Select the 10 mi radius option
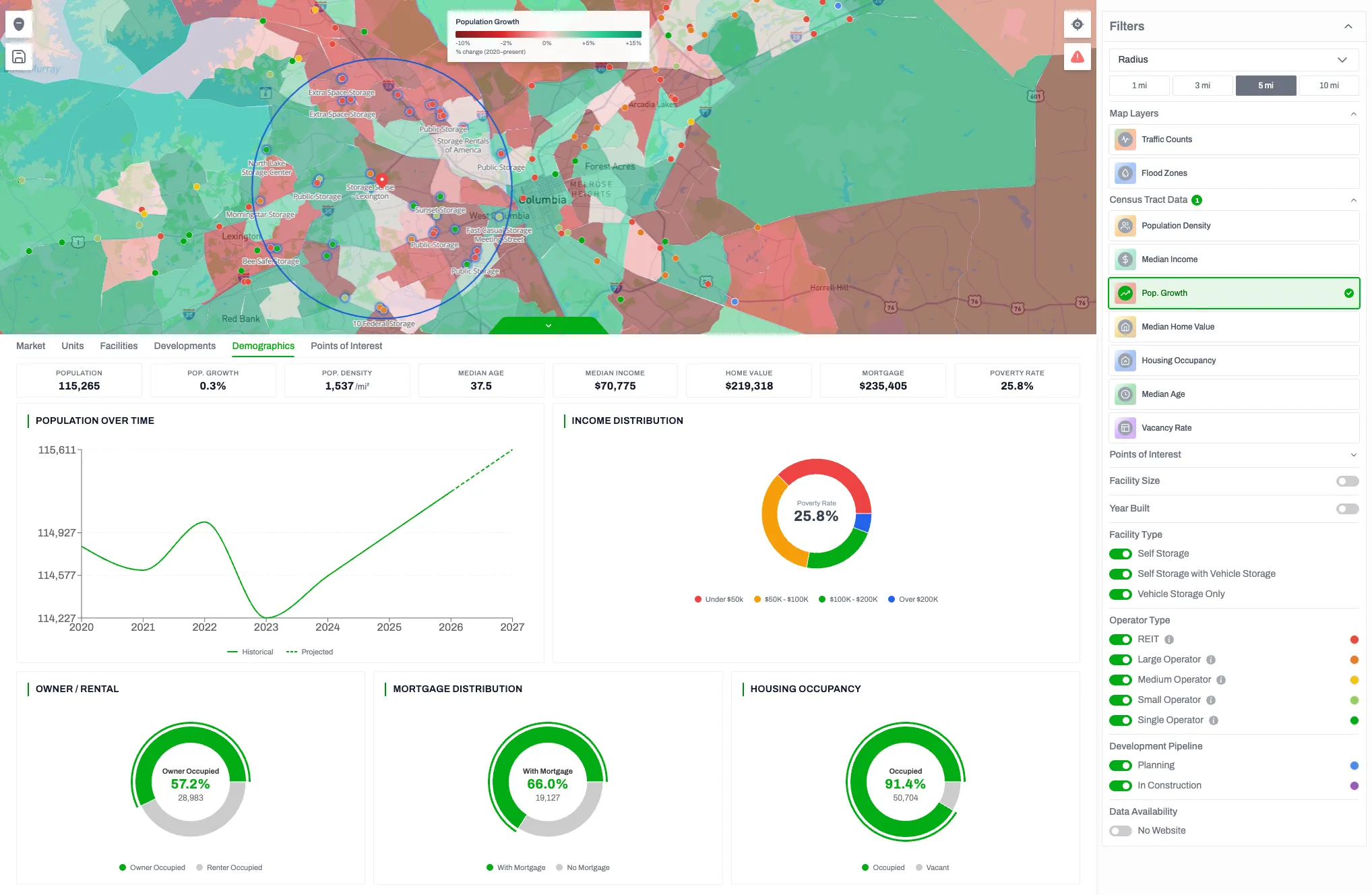 click(1328, 86)
